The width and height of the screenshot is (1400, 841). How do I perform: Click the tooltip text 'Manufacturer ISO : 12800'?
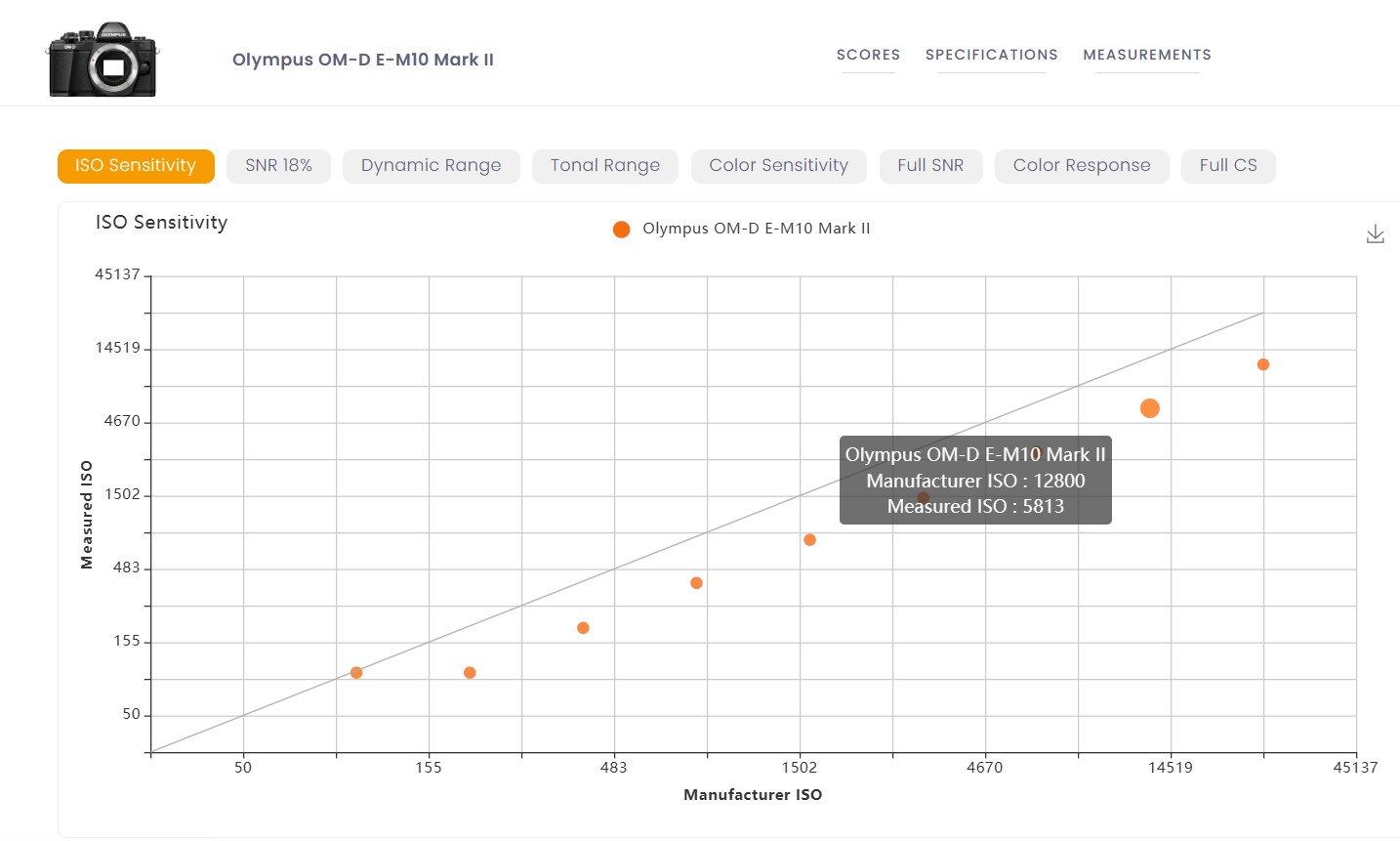coord(975,481)
